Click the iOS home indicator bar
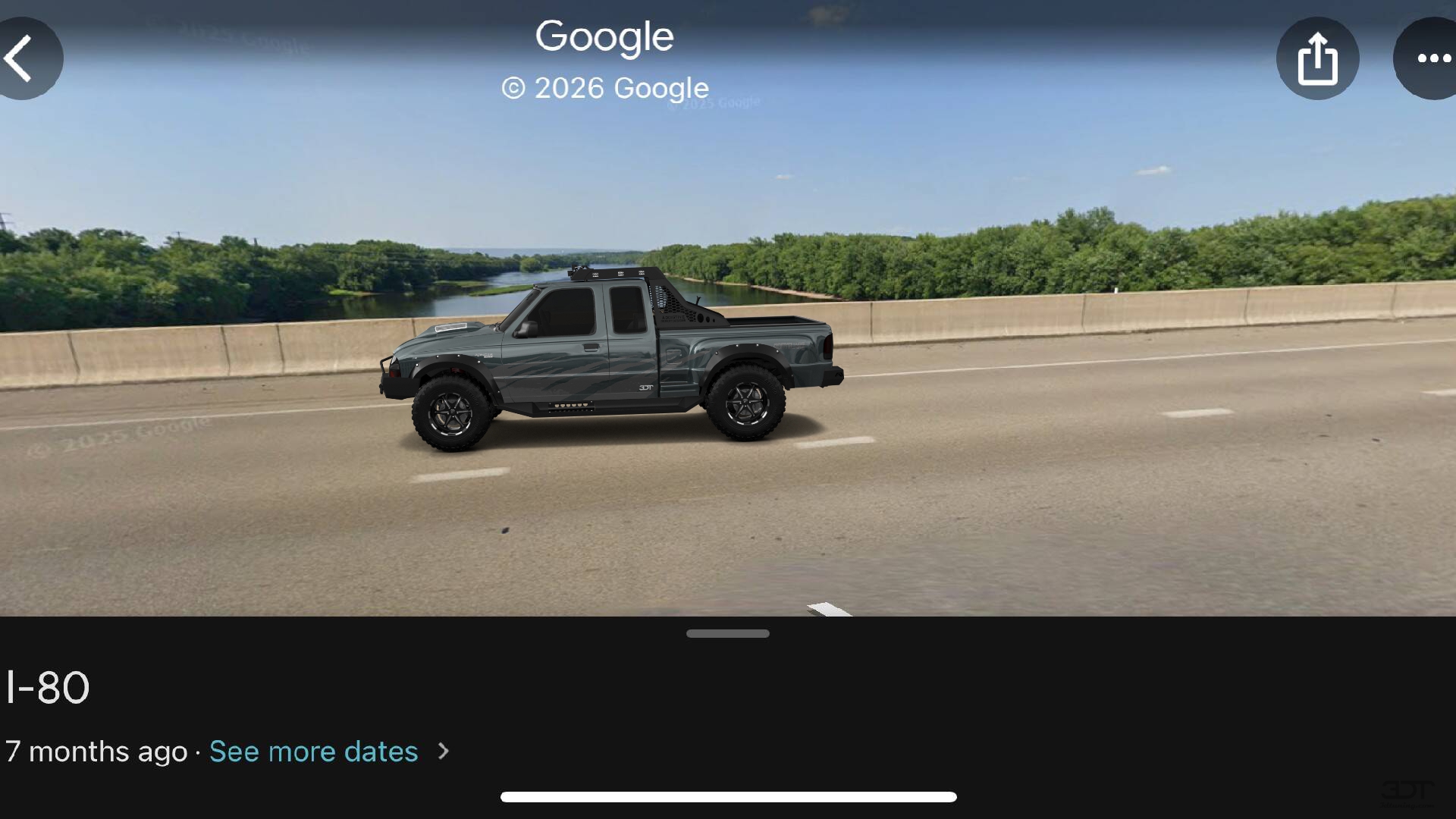The height and width of the screenshot is (819, 1456). (728, 797)
